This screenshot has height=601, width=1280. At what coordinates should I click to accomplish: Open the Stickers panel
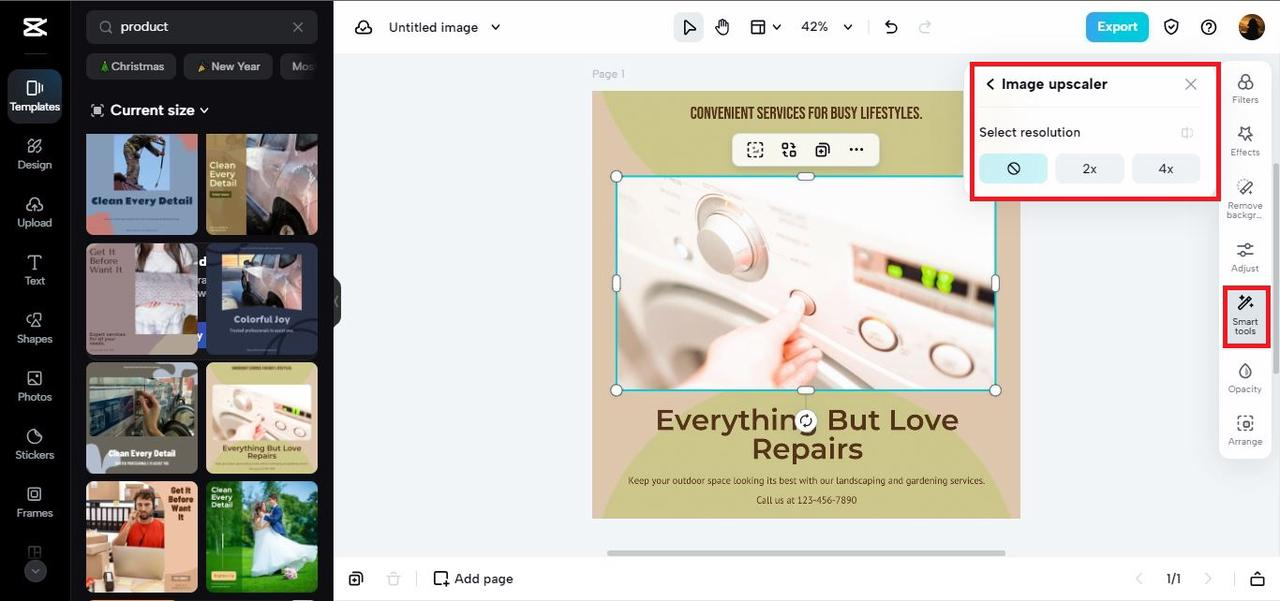pyautogui.click(x=35, y=444)
